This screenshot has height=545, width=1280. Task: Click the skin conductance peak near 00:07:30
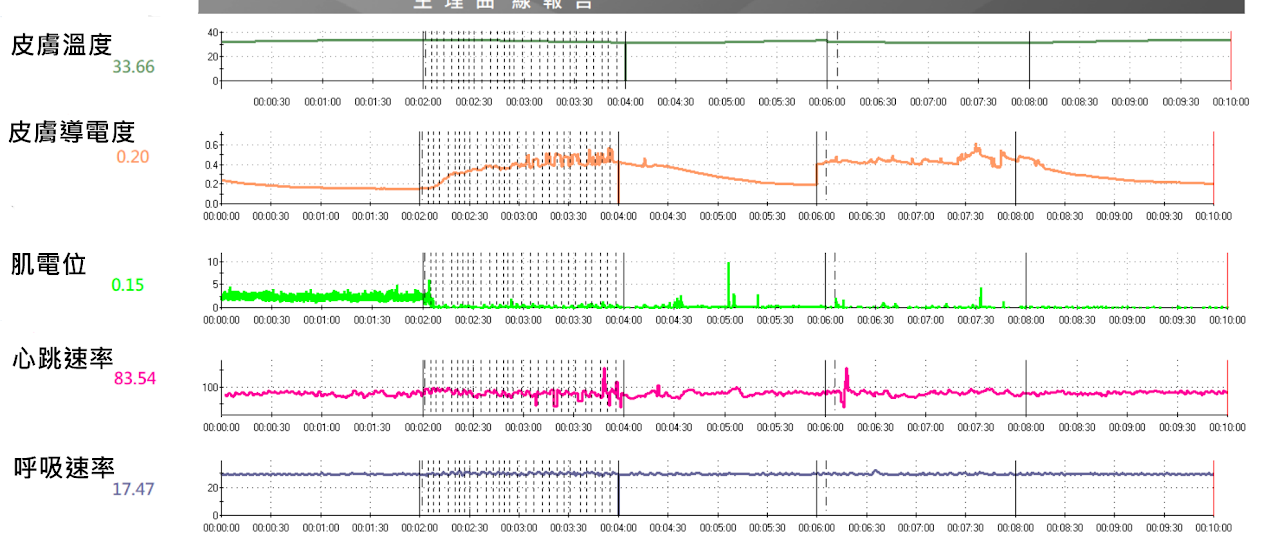pos(976,148)
